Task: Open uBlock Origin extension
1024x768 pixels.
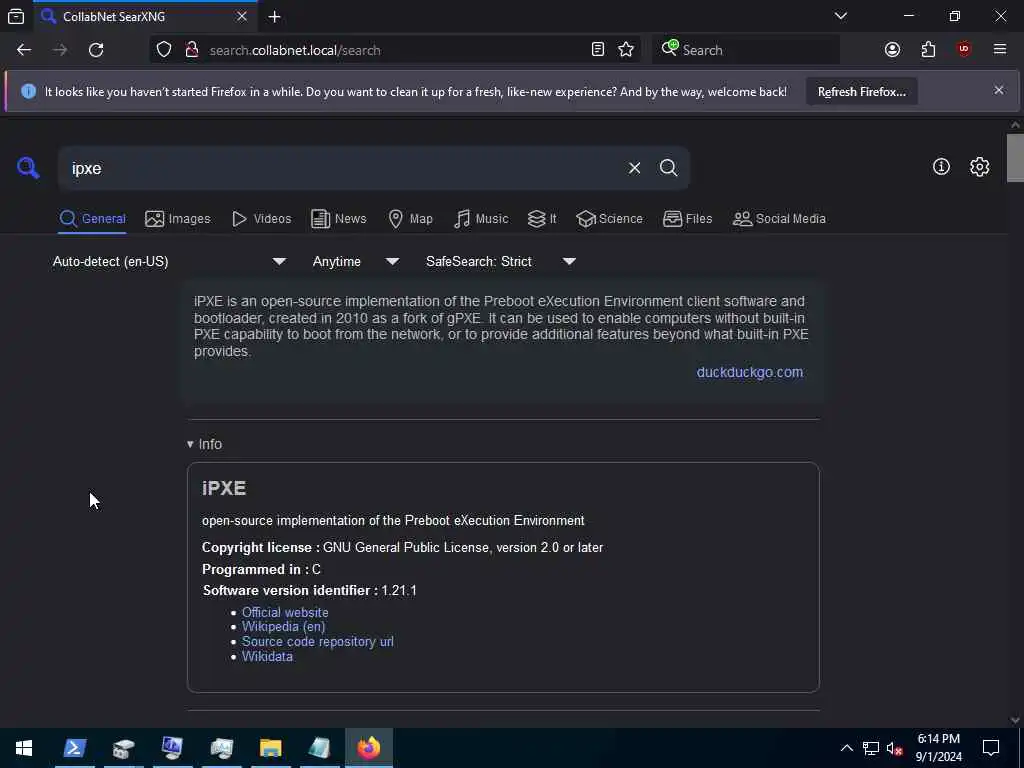Action: point(964,50)
